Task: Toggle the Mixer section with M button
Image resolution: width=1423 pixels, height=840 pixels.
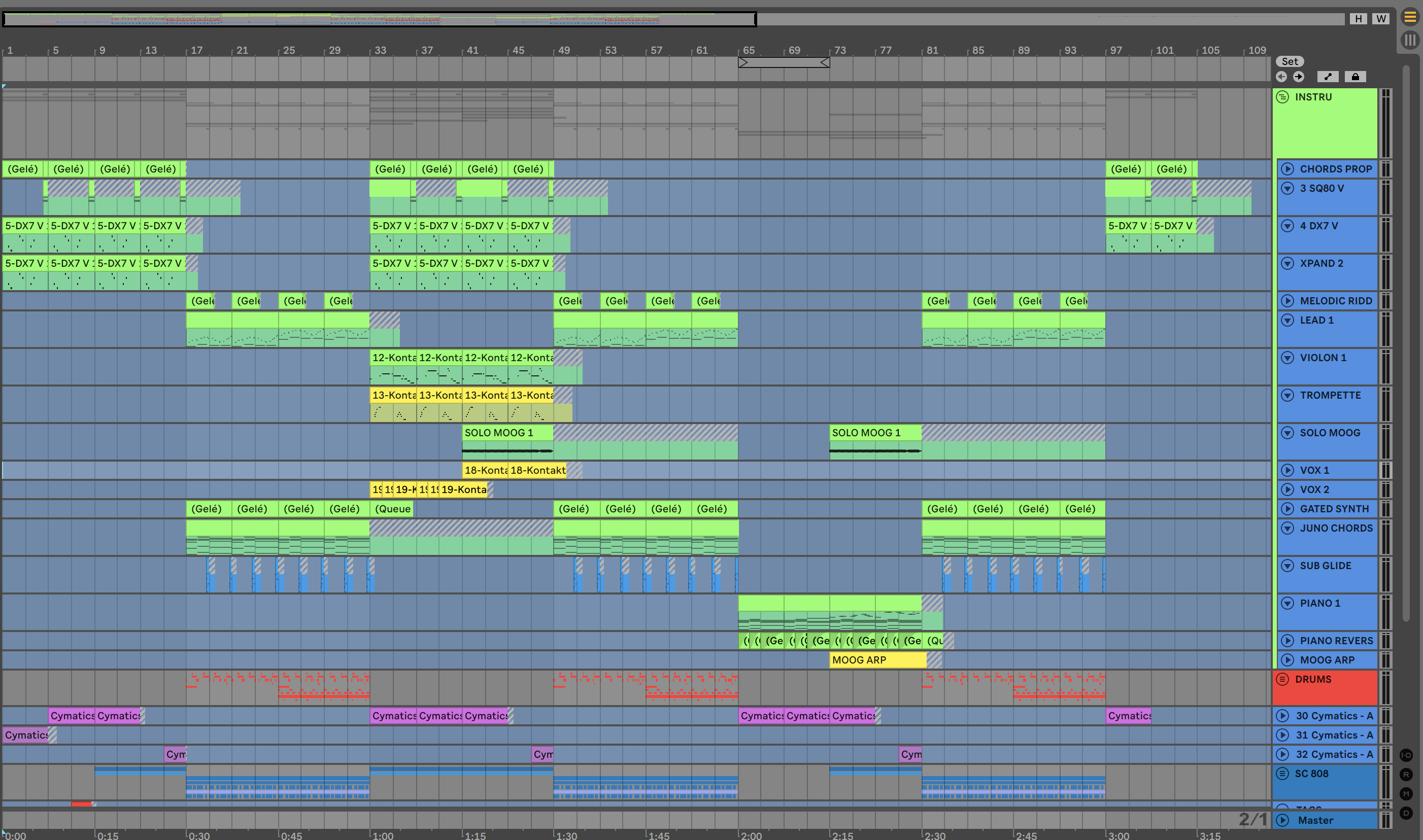Action: pos(1406,793)
